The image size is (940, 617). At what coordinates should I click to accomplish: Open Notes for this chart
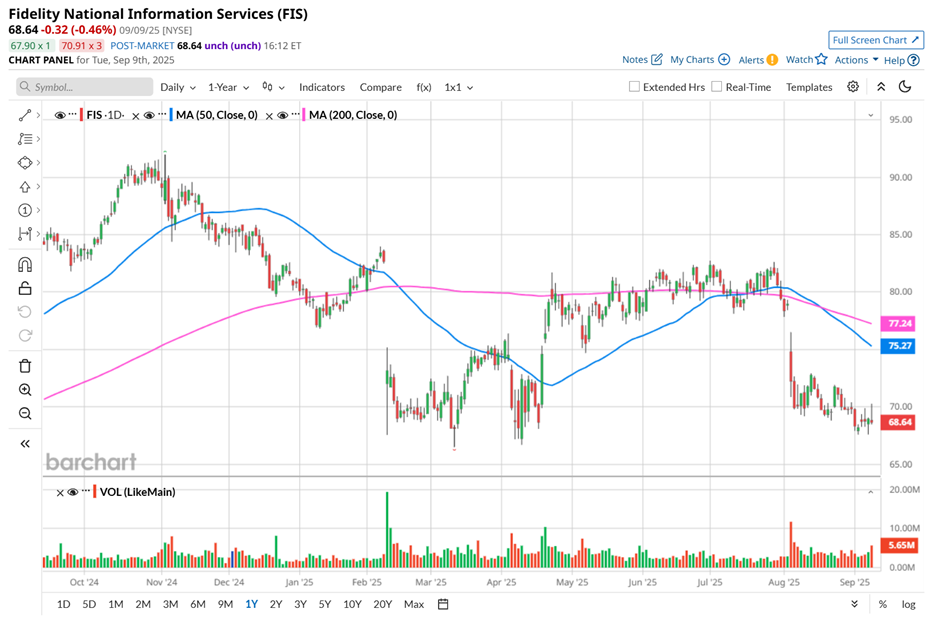pyautogui.click(x=642, y=59)
